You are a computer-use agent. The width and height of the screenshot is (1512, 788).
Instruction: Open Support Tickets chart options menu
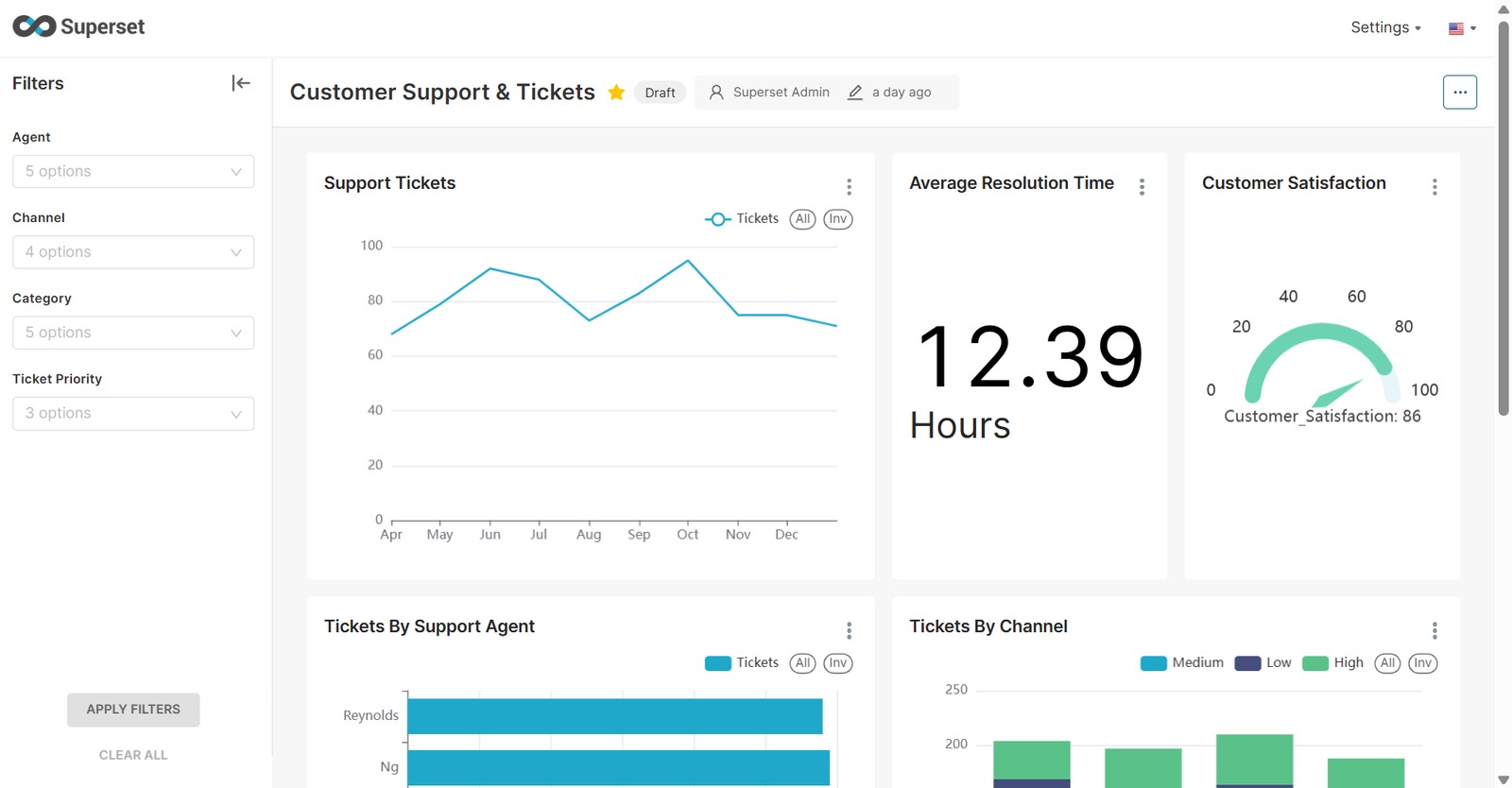[x=849, y=187]
